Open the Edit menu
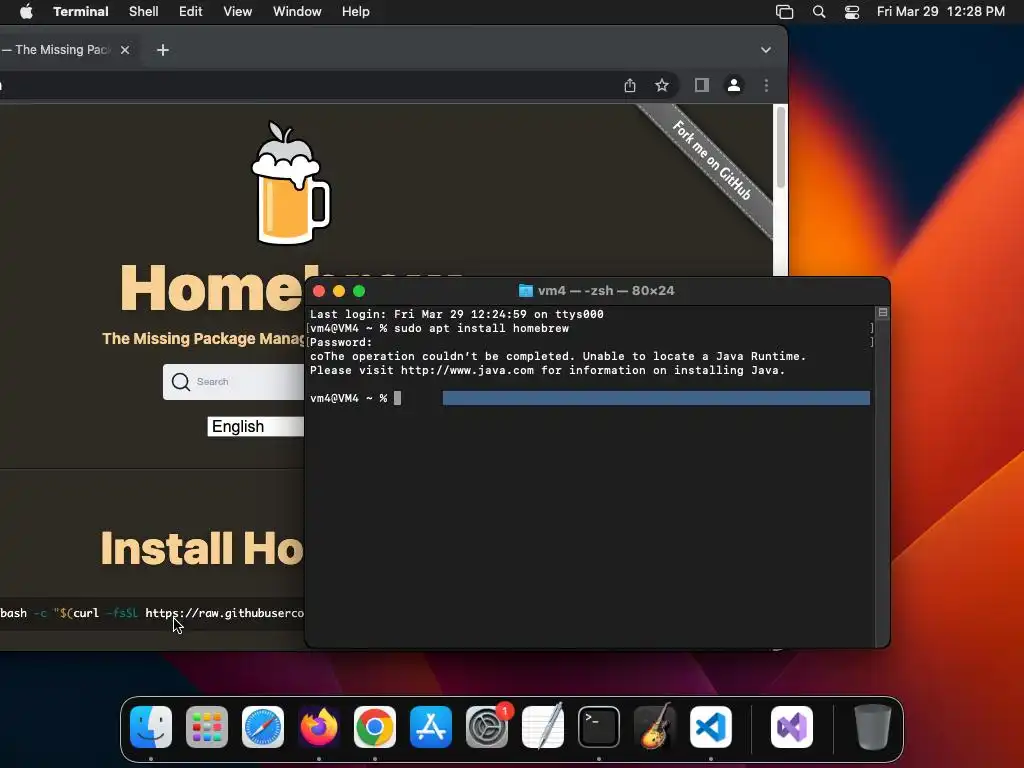1024x768 pixels. click(191, 12)
